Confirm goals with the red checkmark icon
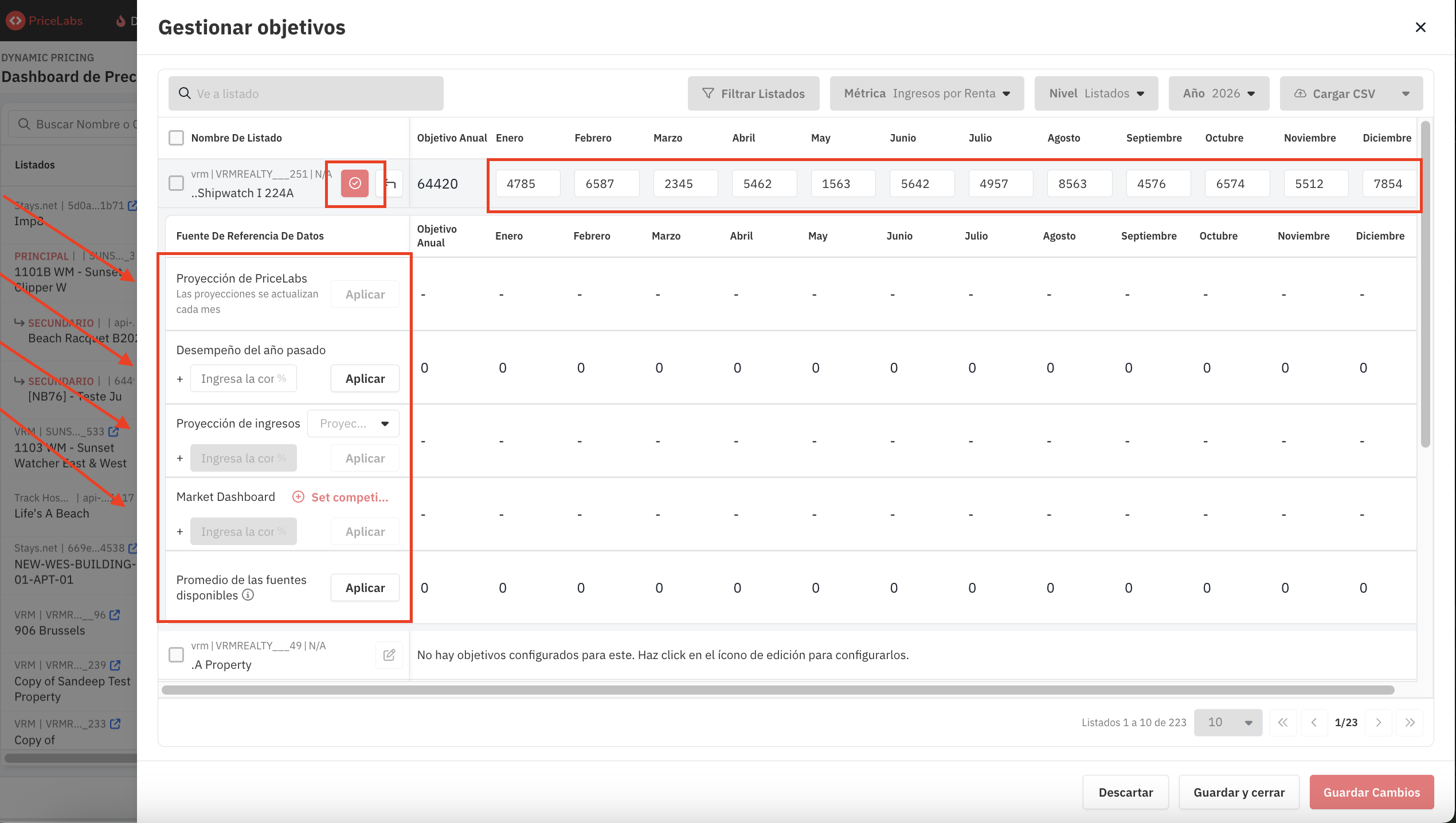The height and width of the screenshot is (823, 1456). tap(355, 183)
